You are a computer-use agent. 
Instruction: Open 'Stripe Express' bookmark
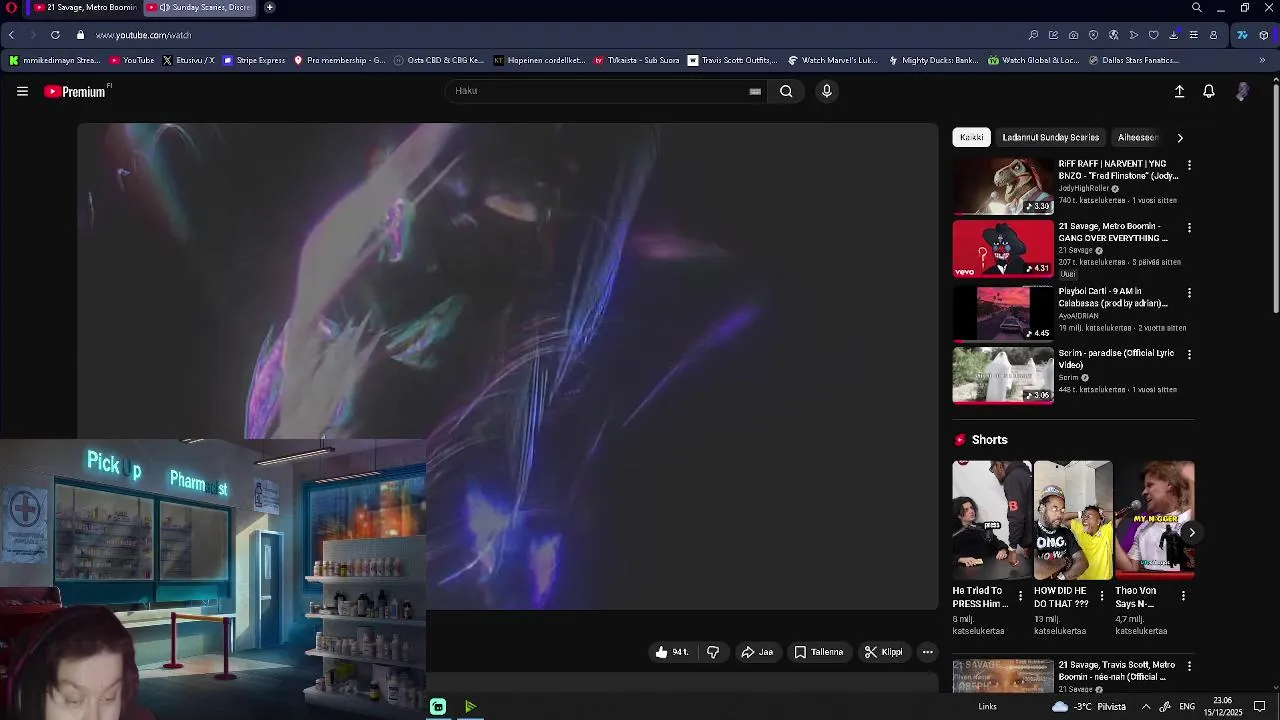(x=254, y=60)
